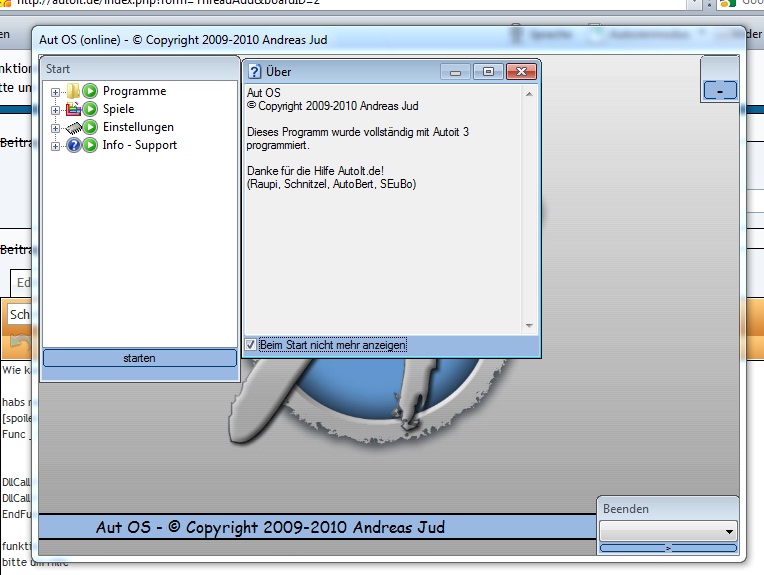Click the Info - Support question mark icon
The width and height of the screenshot is (764, 575).
point(74,145)
